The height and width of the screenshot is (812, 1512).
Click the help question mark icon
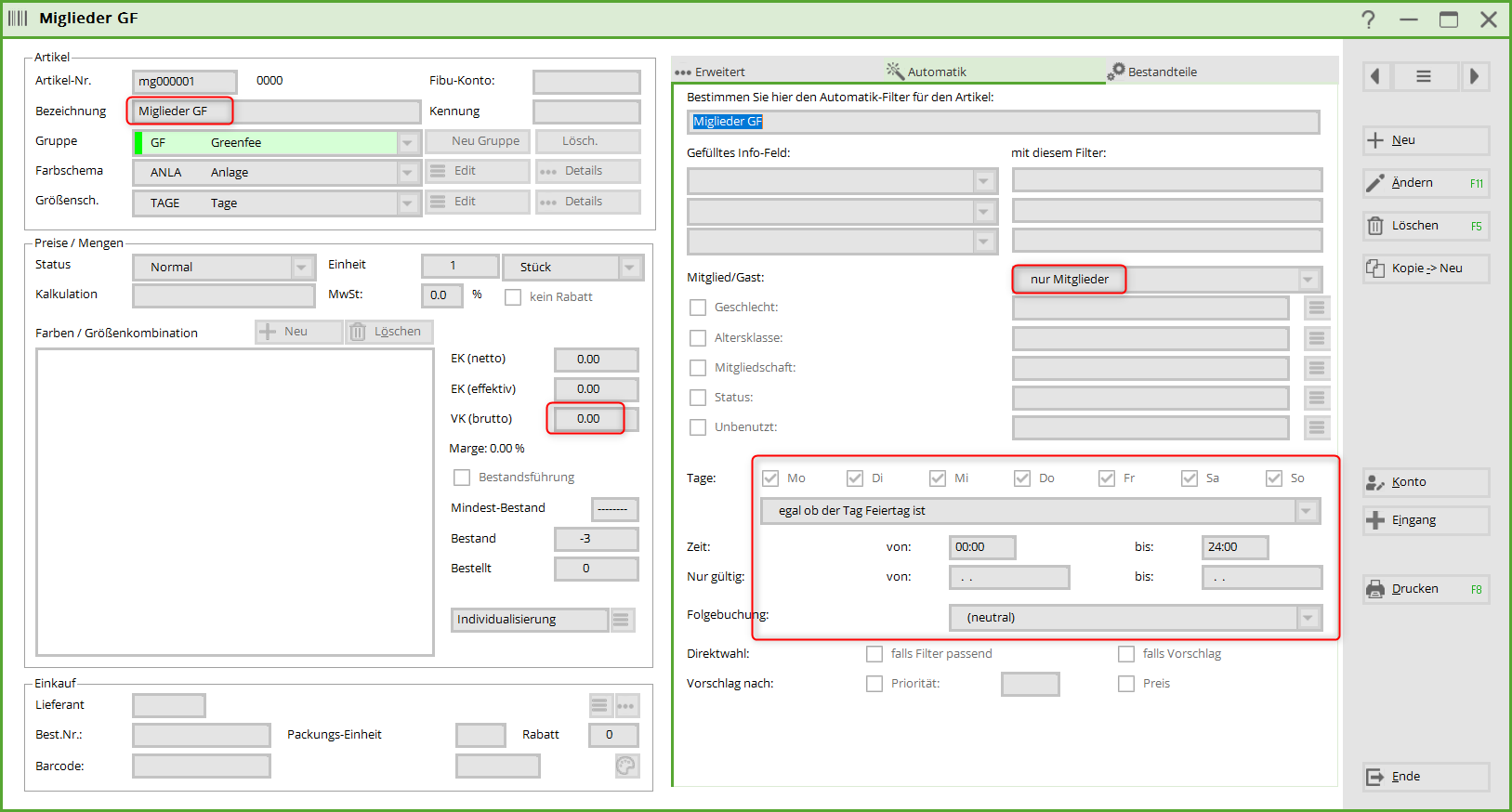click(x=1368, y=20)
